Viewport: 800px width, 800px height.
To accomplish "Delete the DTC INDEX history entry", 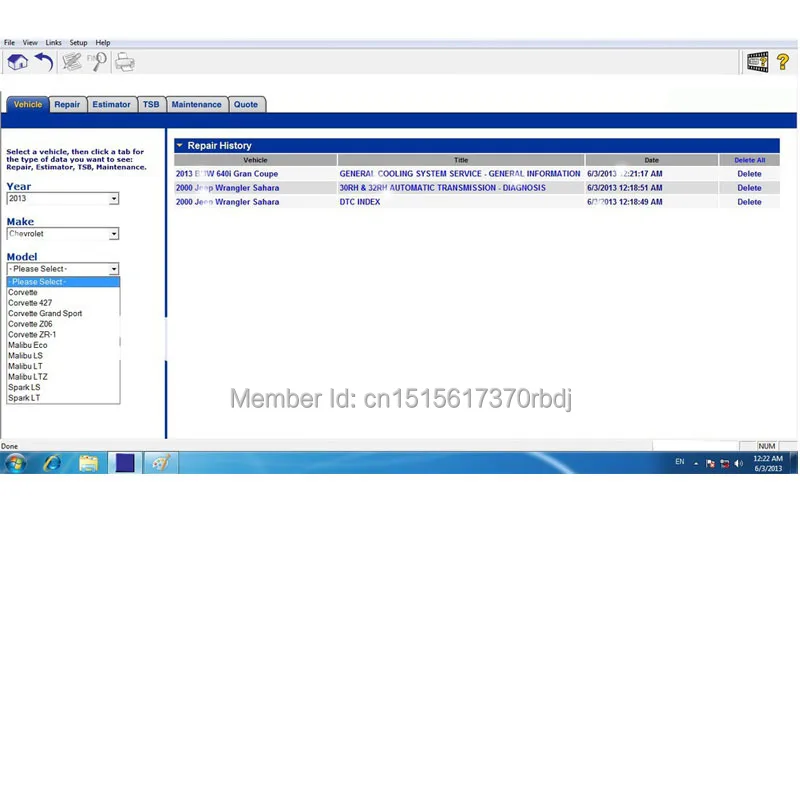I will pos(749,202).
